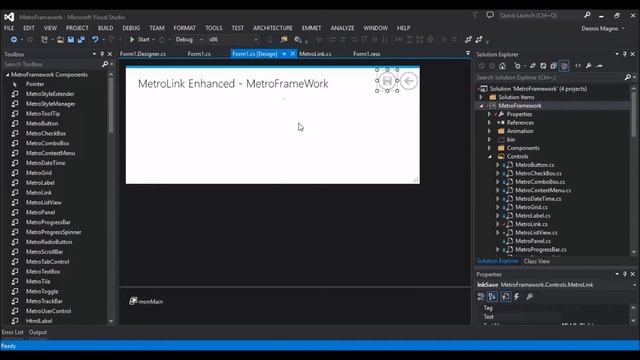
Task: Click Property Pages wrench icon in Properties panel
Action: (529, 297)
